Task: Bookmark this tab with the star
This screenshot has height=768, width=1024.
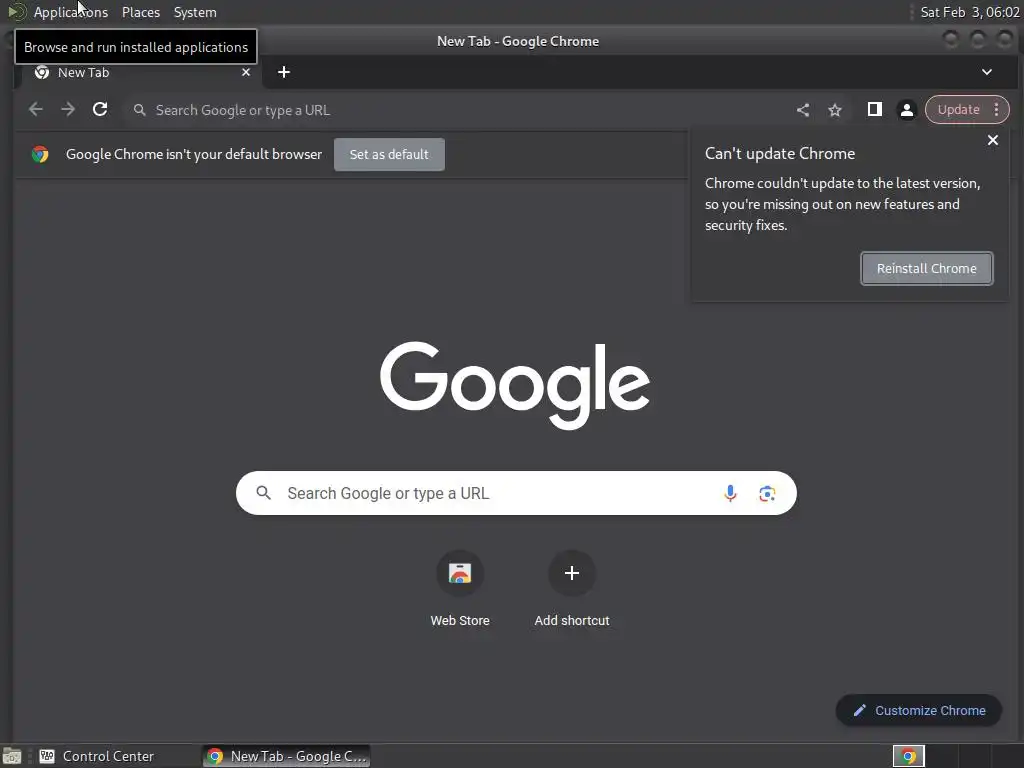Action: click(835, 110)
